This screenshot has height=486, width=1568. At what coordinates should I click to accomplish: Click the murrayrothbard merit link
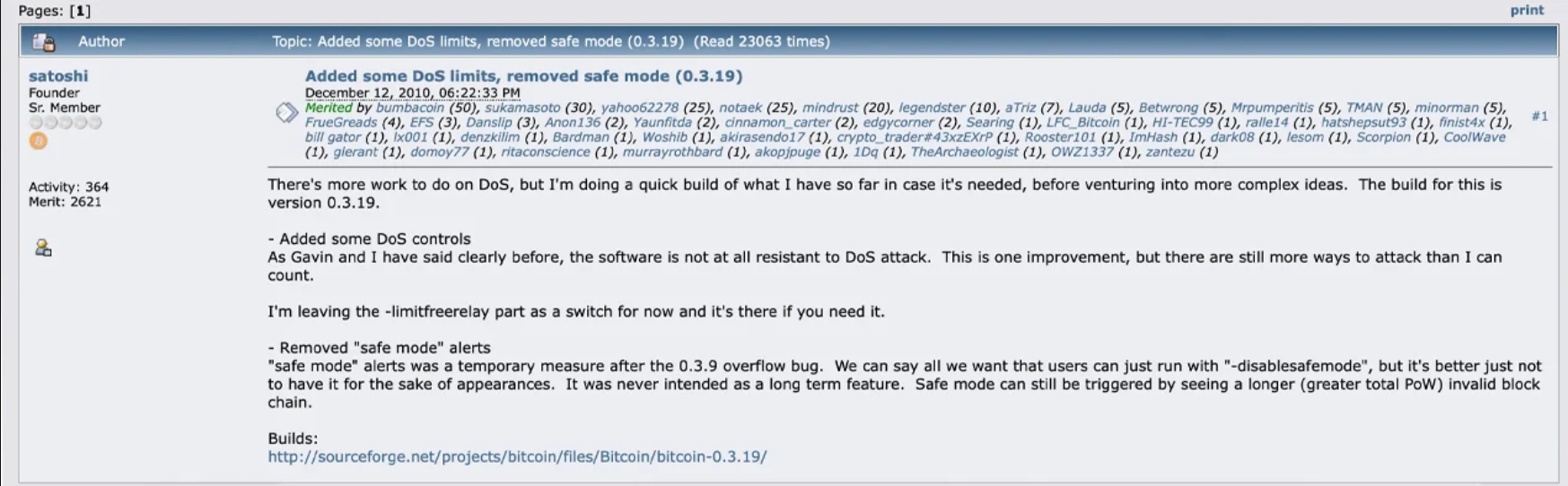[x=672, y=152]
